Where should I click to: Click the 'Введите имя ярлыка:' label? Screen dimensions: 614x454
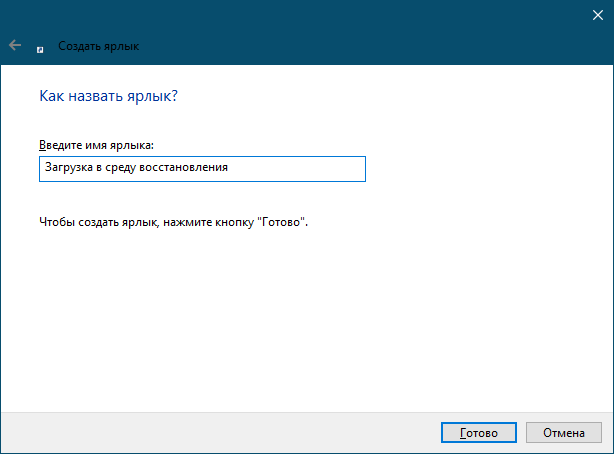pos(96,145)
